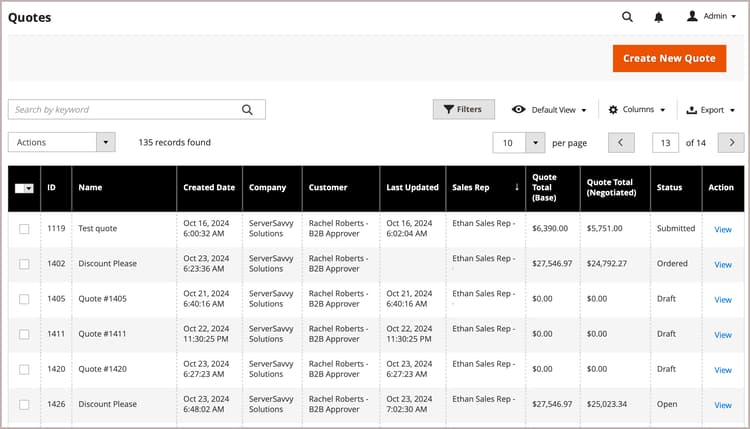Select checkbox for quote 1420
This screenshot has height=429, width=750.
click(24, 370)
